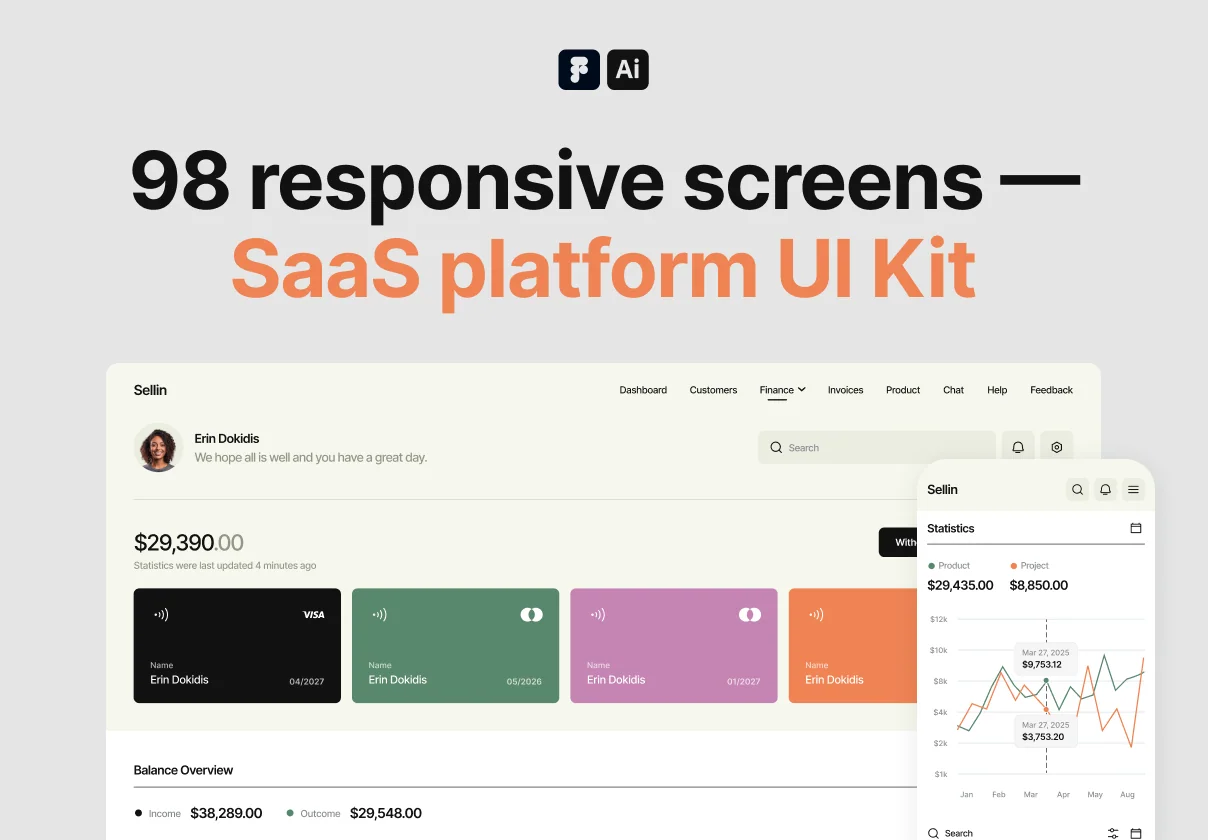The width and height of the screenshot is (1208, 840).
Task: Select the green card expiring 05/2026
Action: [x=455, y=645]
